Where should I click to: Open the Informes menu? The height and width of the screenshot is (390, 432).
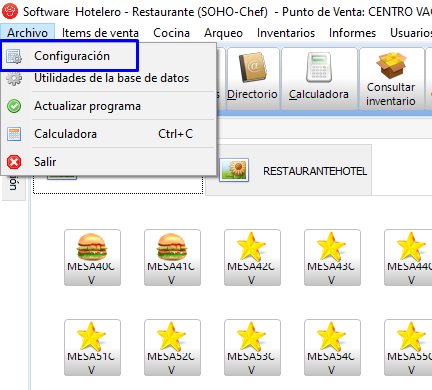pos(352,33)
